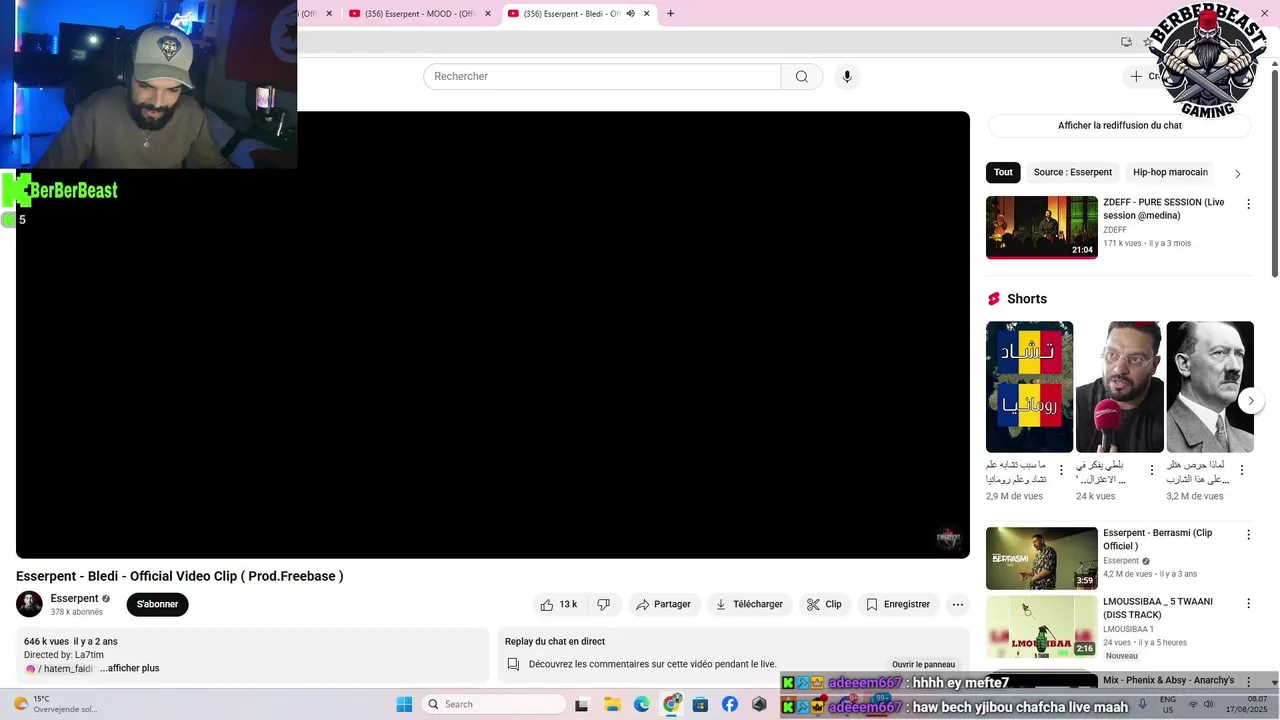Open the Task View taskbar icon

(582, 704)
